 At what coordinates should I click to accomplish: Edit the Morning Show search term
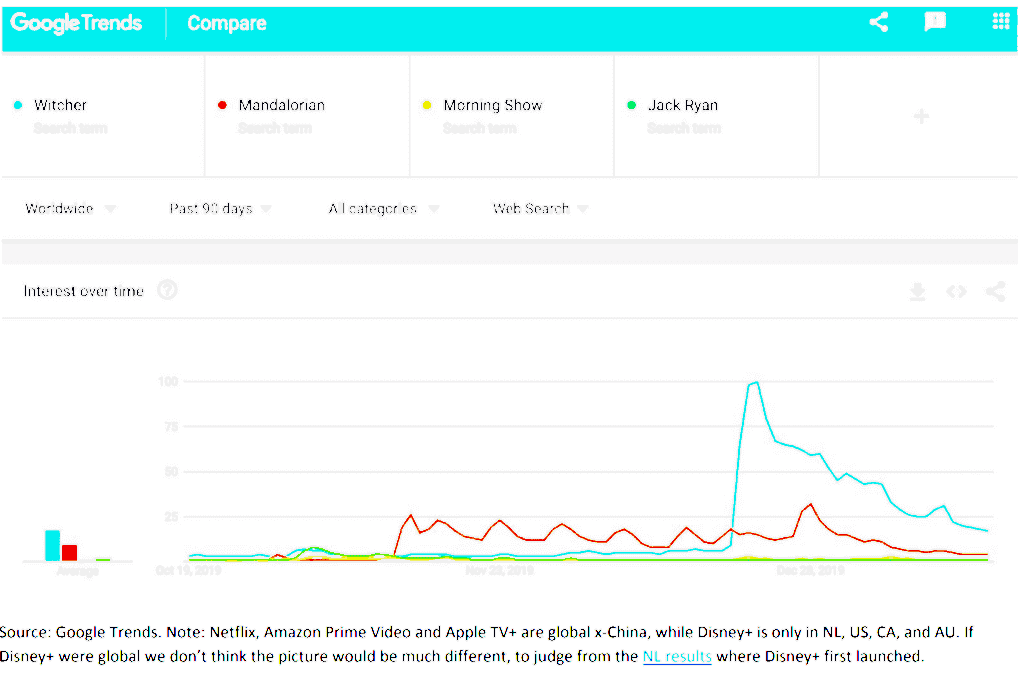coord(492,105)
